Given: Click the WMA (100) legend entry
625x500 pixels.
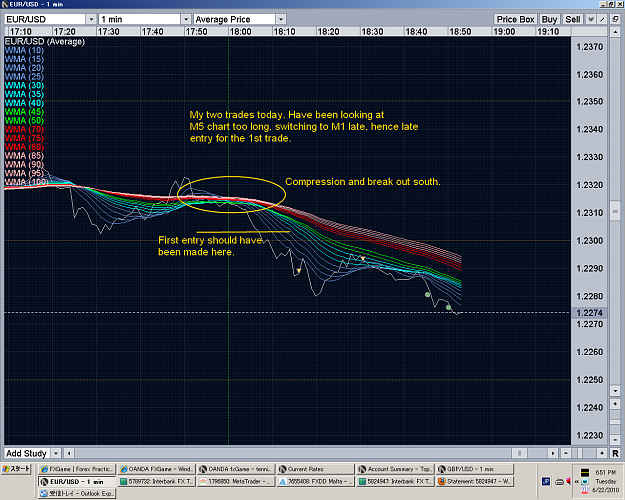Looking at the screenshot, I should point(26,182).
